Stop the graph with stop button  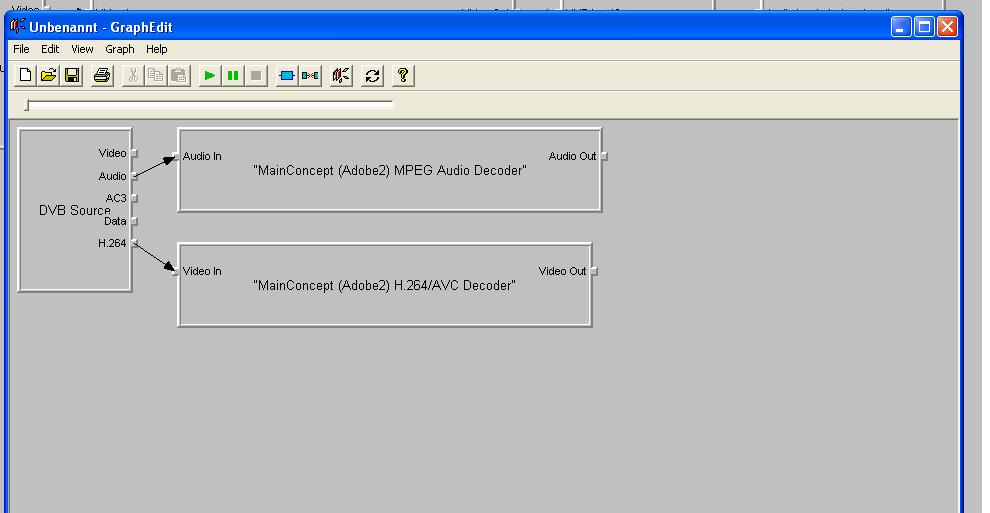tap(256, 76)
